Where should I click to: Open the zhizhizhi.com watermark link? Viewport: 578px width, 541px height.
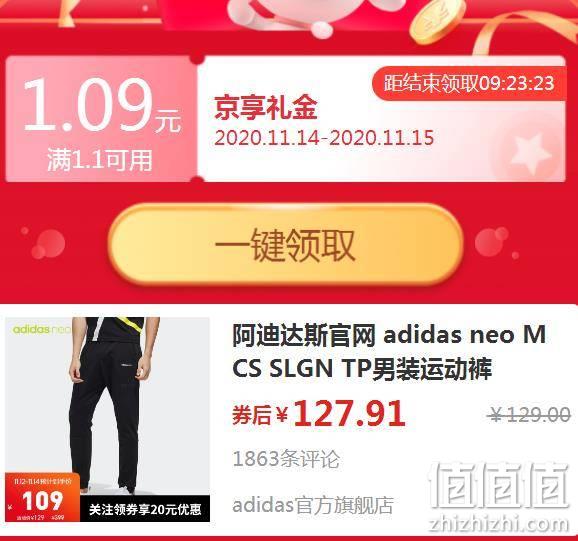point(498,523)
